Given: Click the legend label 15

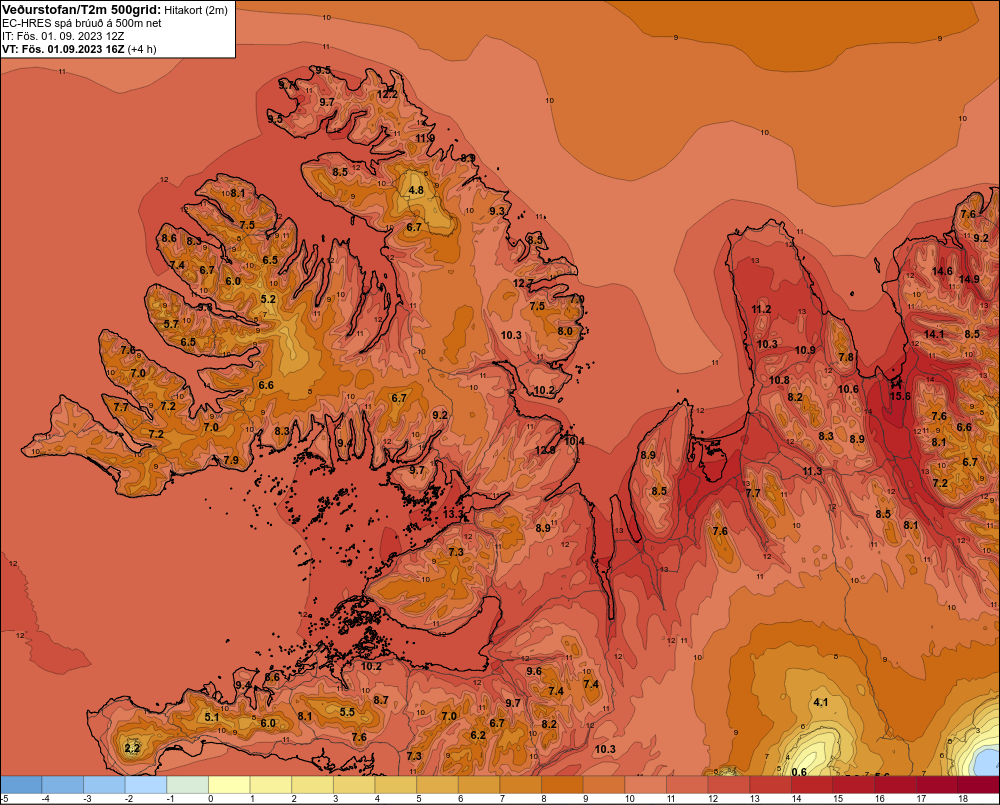Looking at the screenshot, I should [838, 799].
